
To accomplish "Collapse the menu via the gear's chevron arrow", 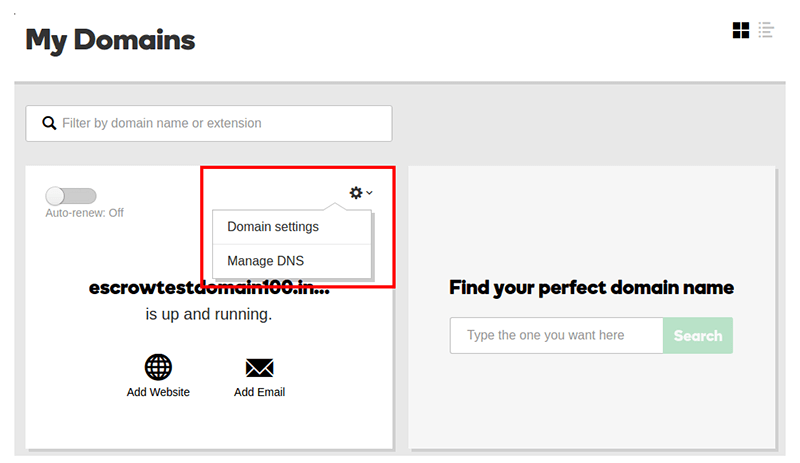I will tap(370, 193).
